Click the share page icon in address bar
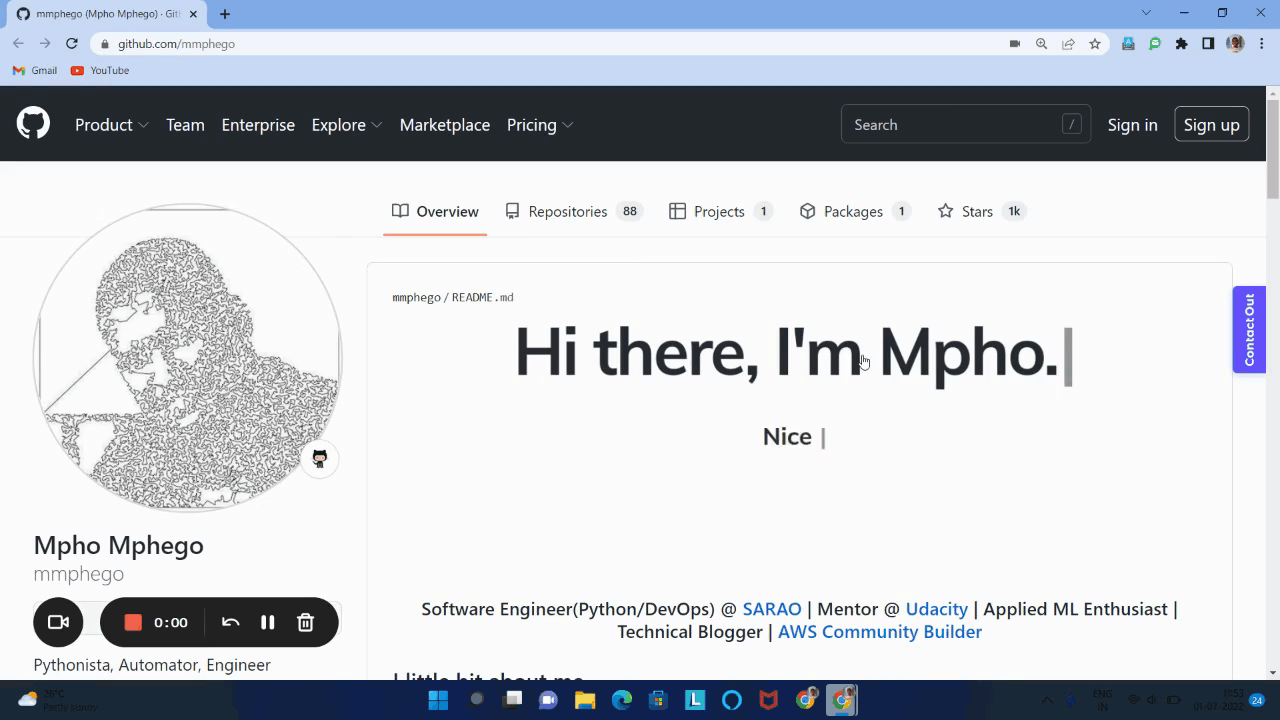The height and width of the screenshot is (720, 1280). click(1068, 44)
